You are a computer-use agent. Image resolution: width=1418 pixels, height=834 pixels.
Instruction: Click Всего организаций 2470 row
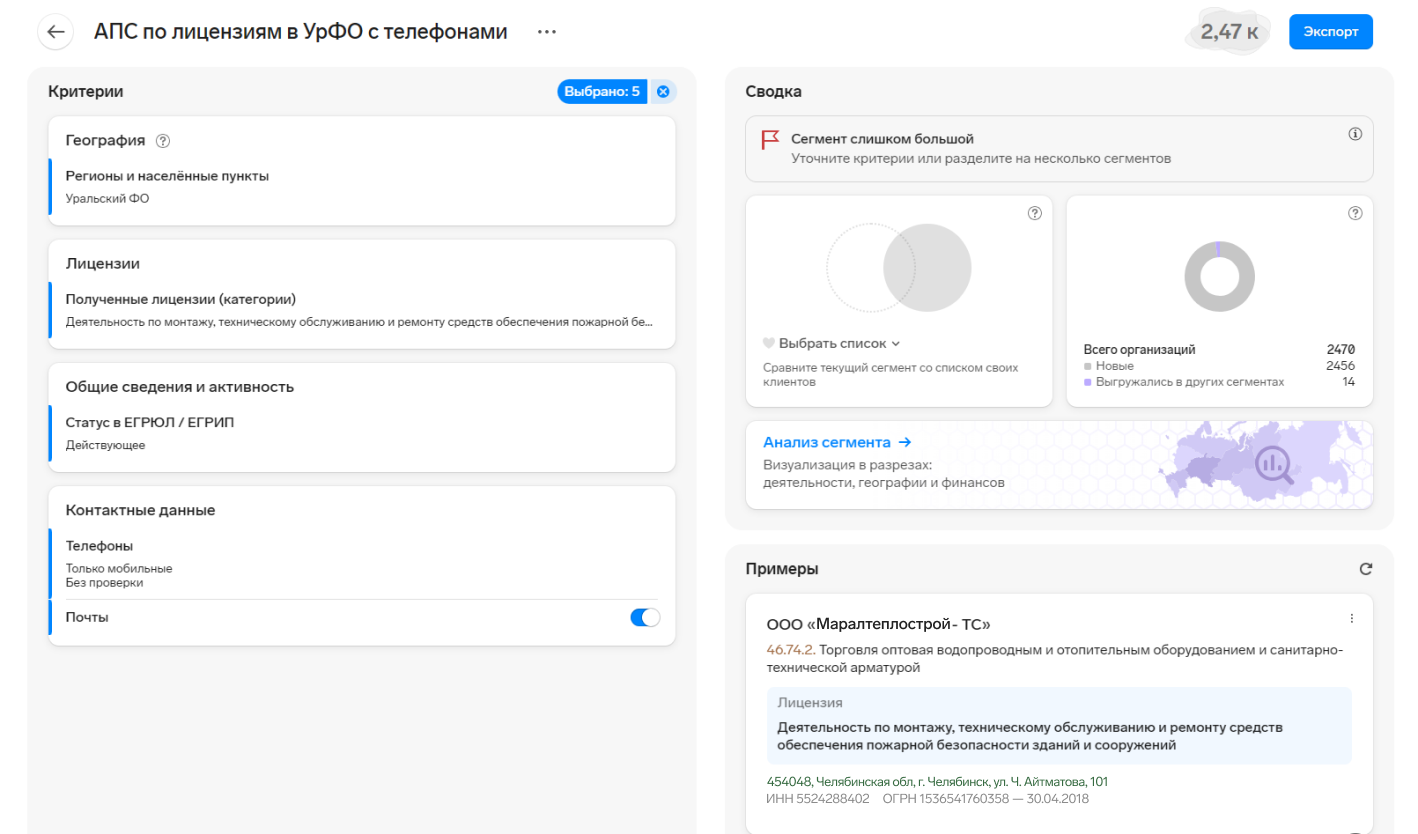(x=1219, y=350)
